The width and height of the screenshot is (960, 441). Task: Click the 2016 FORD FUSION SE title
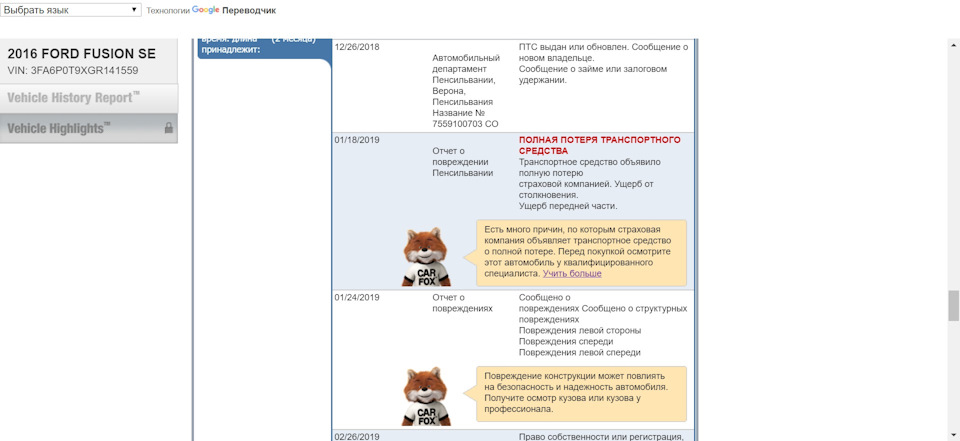point(81,54)
